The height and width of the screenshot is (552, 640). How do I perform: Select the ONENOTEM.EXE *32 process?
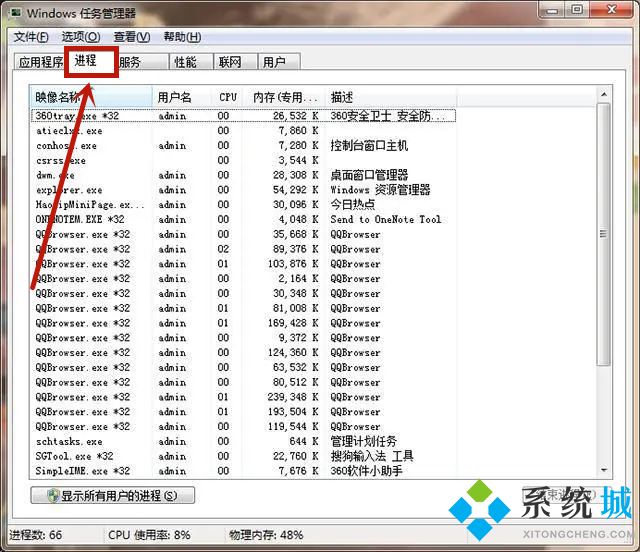(243, 220)
